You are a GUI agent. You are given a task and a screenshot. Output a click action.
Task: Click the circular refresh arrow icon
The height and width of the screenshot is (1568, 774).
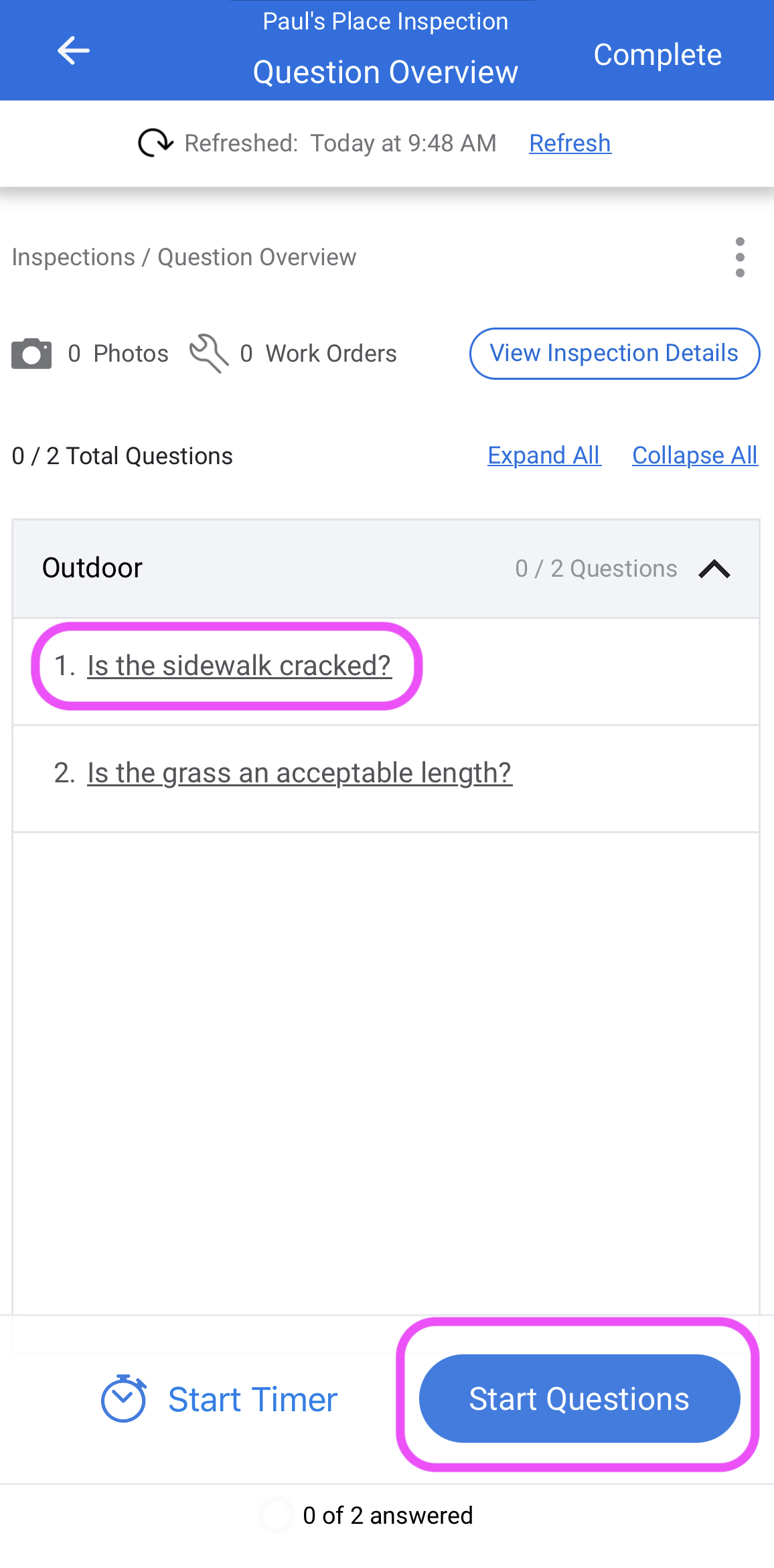click(x=155, y=143)
